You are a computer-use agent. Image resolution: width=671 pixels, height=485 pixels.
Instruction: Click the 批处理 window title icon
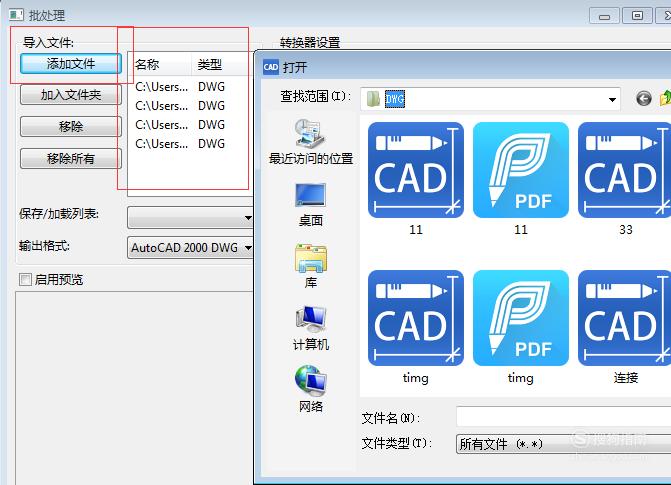[16, 15]
